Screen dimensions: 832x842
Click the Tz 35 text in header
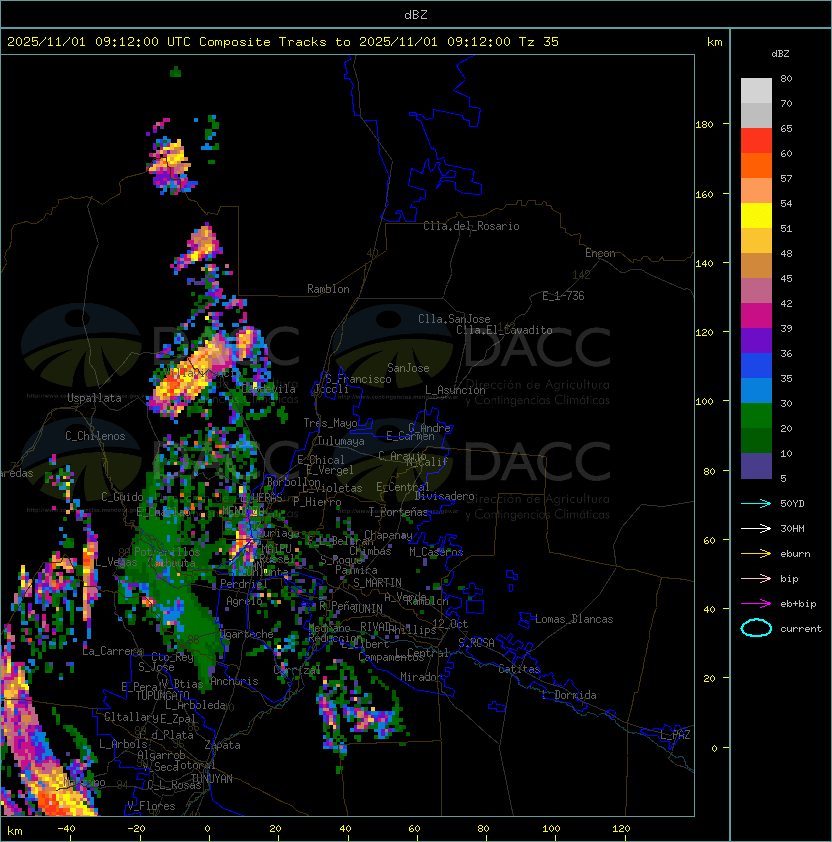click(x=539, y=42)
